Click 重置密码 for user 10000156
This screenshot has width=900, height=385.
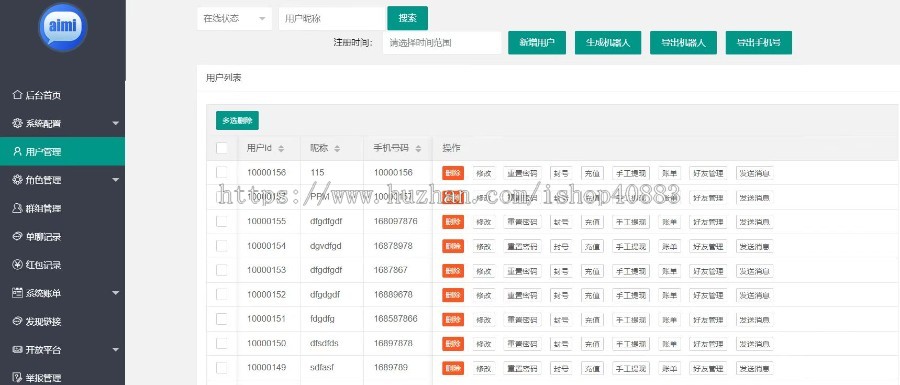[522, 173]
